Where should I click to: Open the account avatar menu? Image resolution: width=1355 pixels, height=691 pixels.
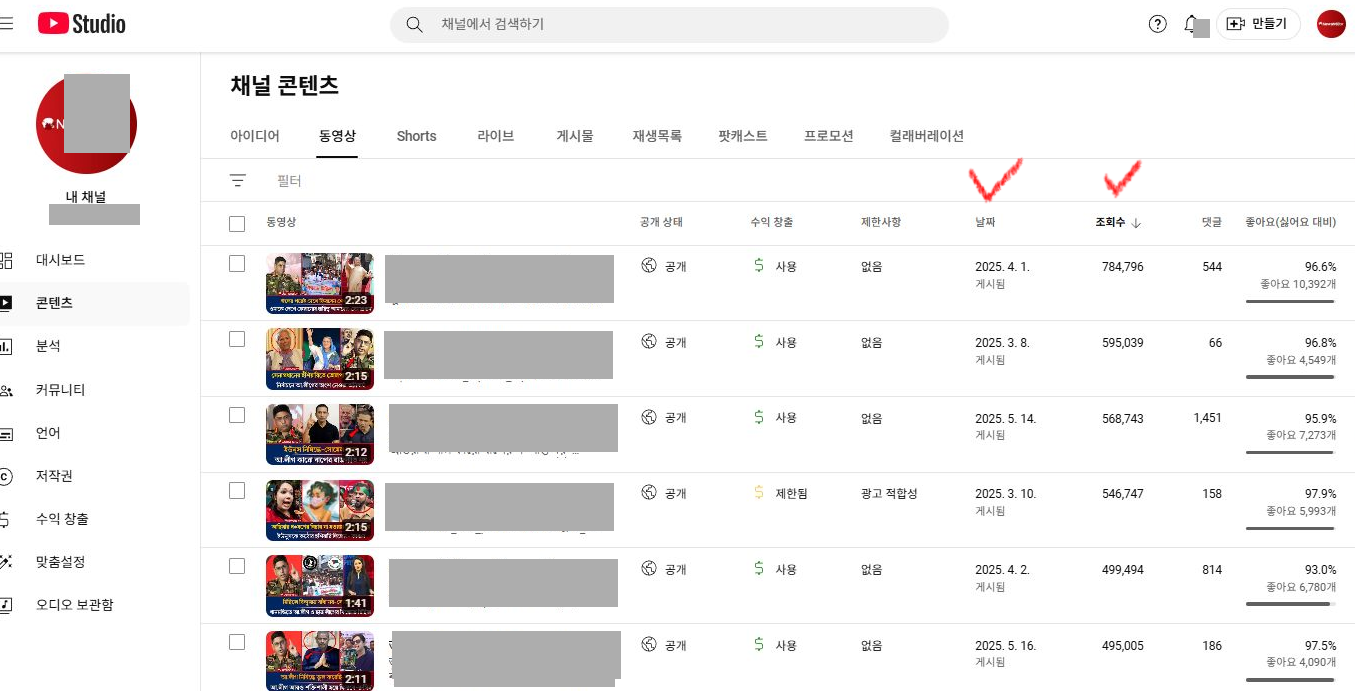click(1330, 24)
